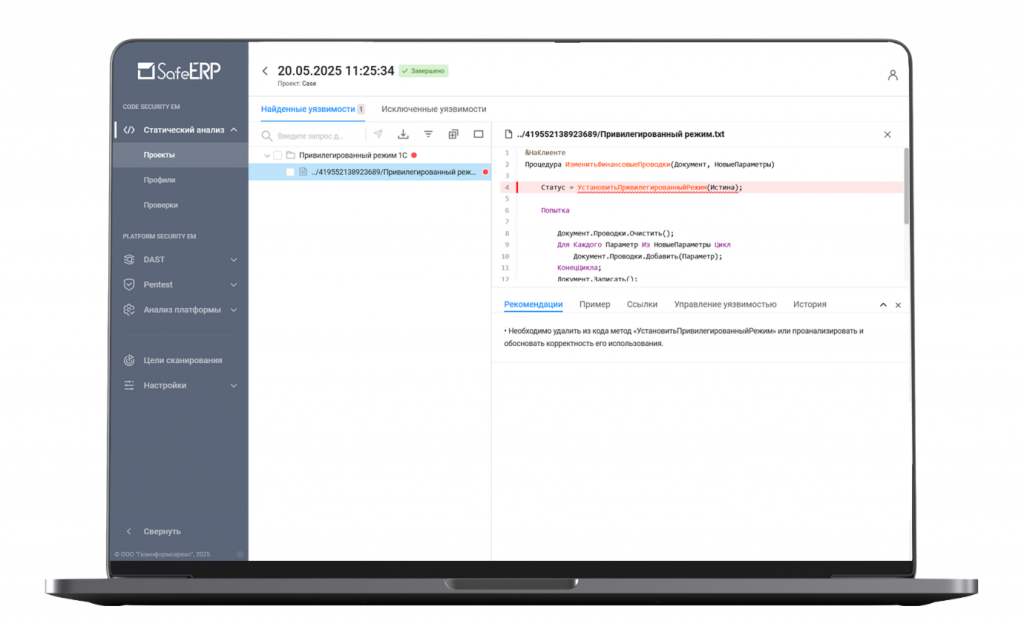
Task: Go back using the arrow beside the date
Action: (x=264, y=71)
